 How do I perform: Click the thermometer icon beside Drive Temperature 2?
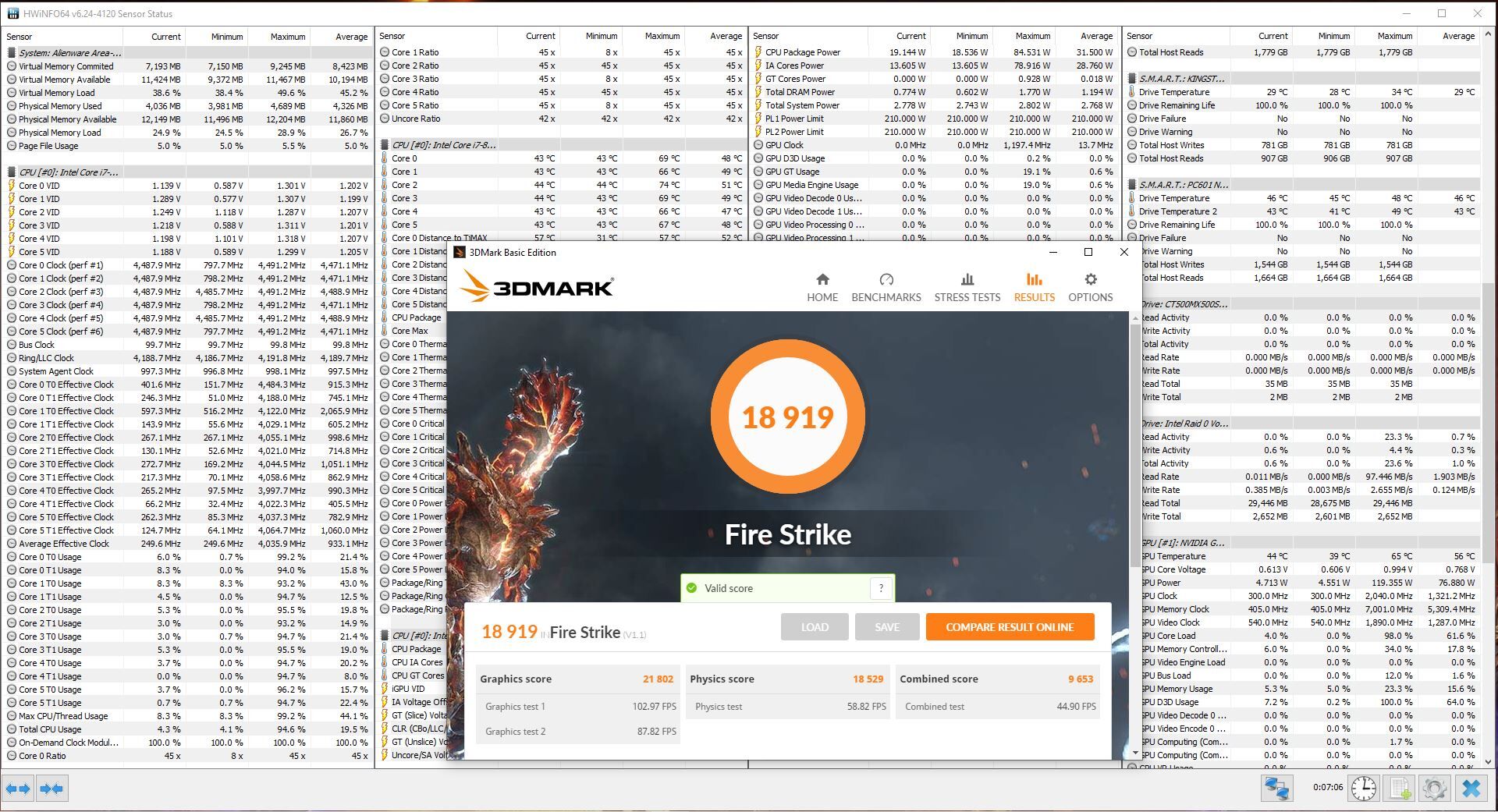1132,211
